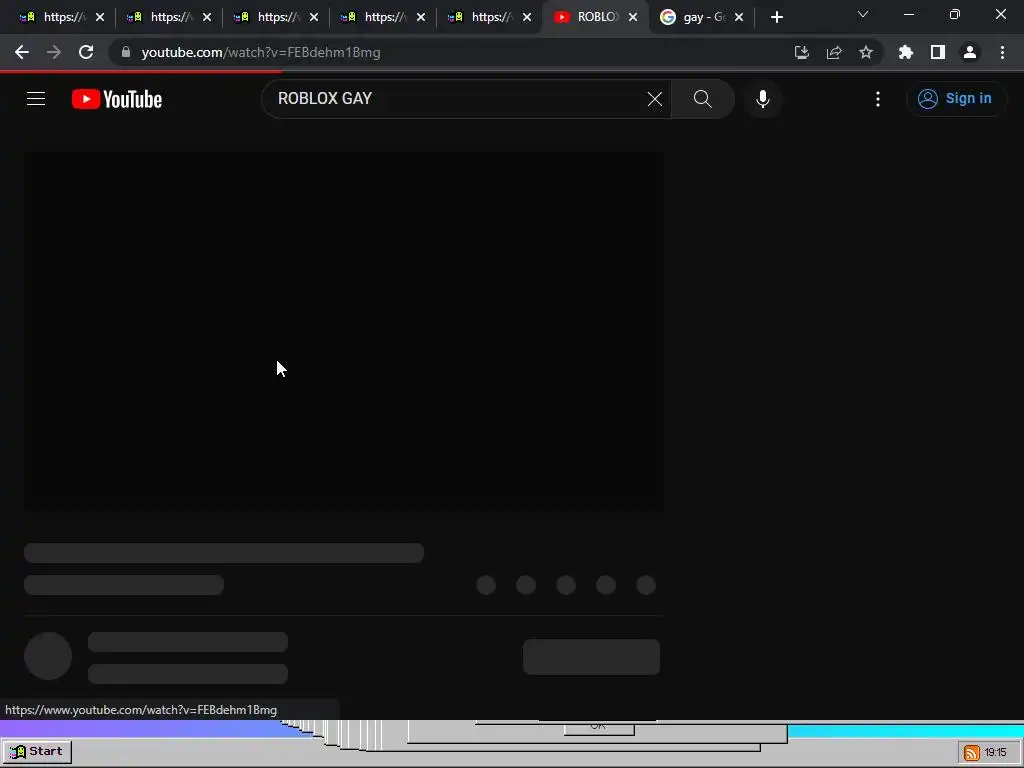This screenshot has width=1024, height=768.
Task: Open the Start menu
Action: (x=37, y=752)
